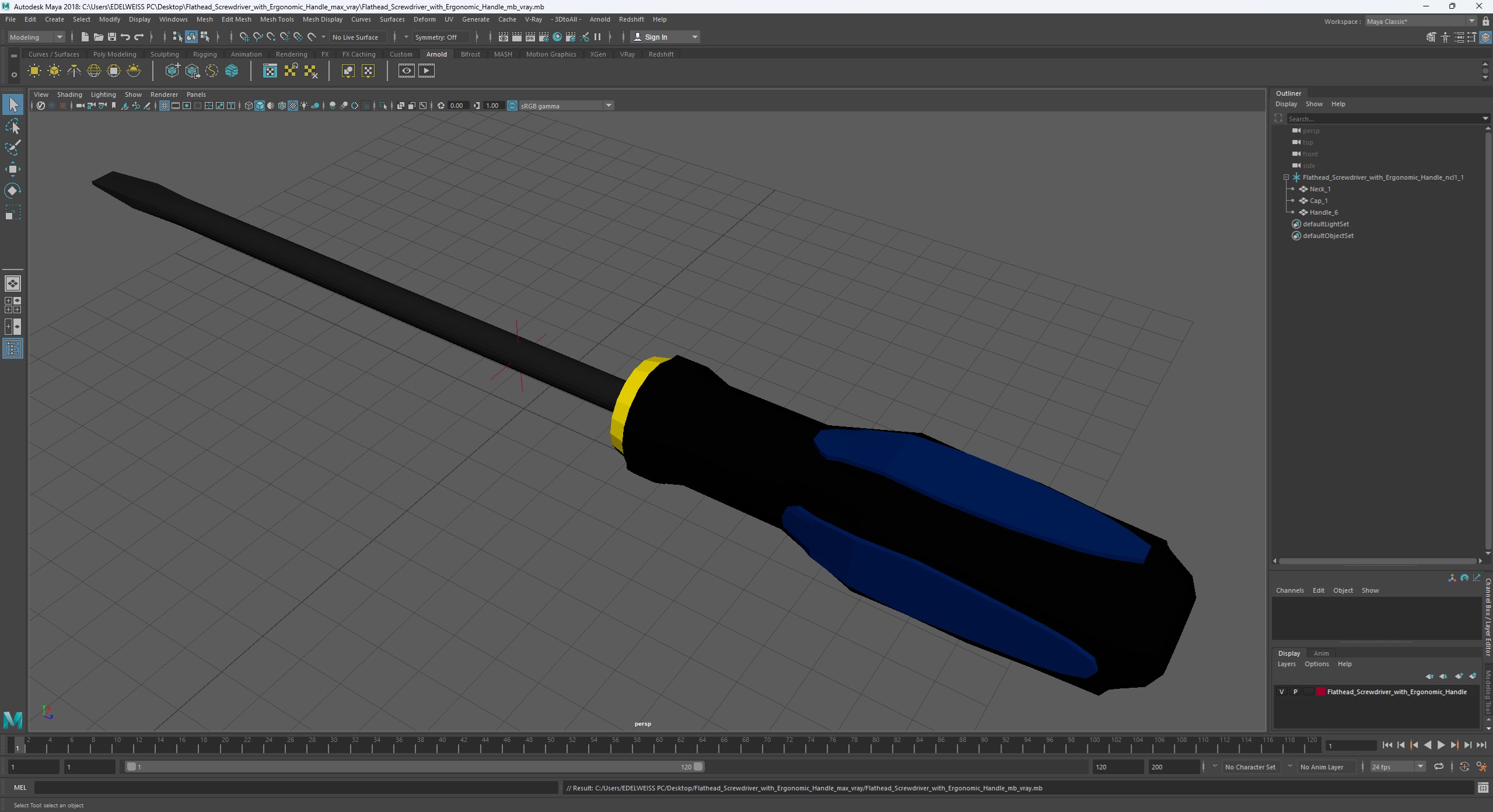
Task: Open the Deform menu
Action: pos(424,19)
